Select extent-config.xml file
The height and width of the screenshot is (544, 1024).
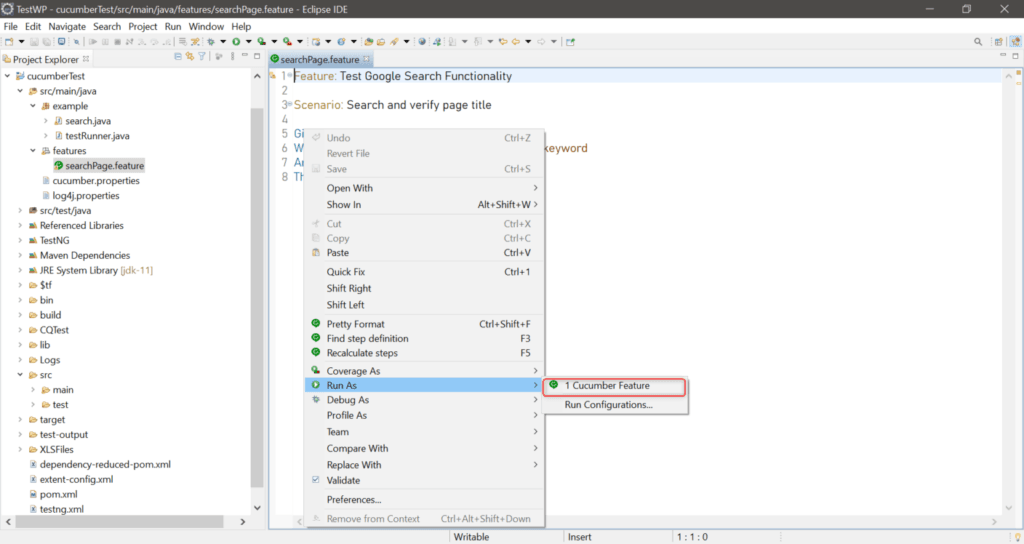(x=76, y=479)
